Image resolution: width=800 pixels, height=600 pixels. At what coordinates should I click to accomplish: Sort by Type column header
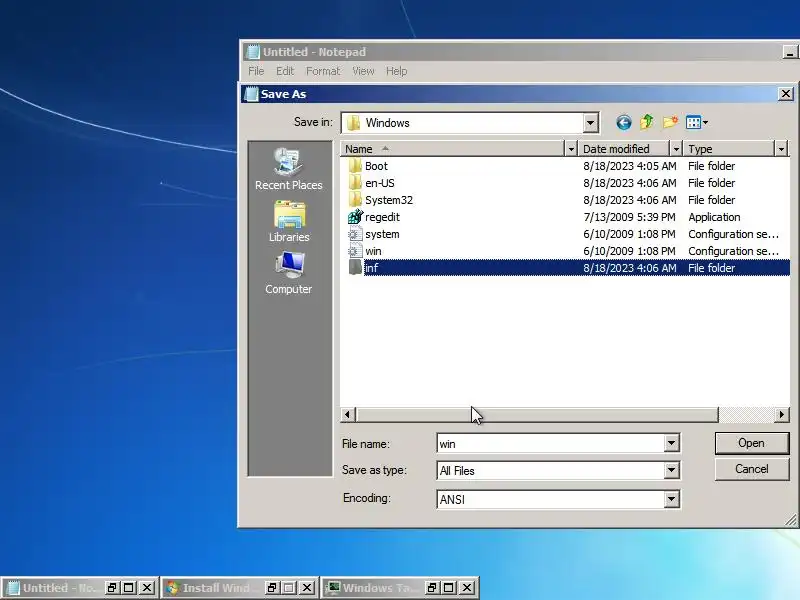tap(729, 149)
